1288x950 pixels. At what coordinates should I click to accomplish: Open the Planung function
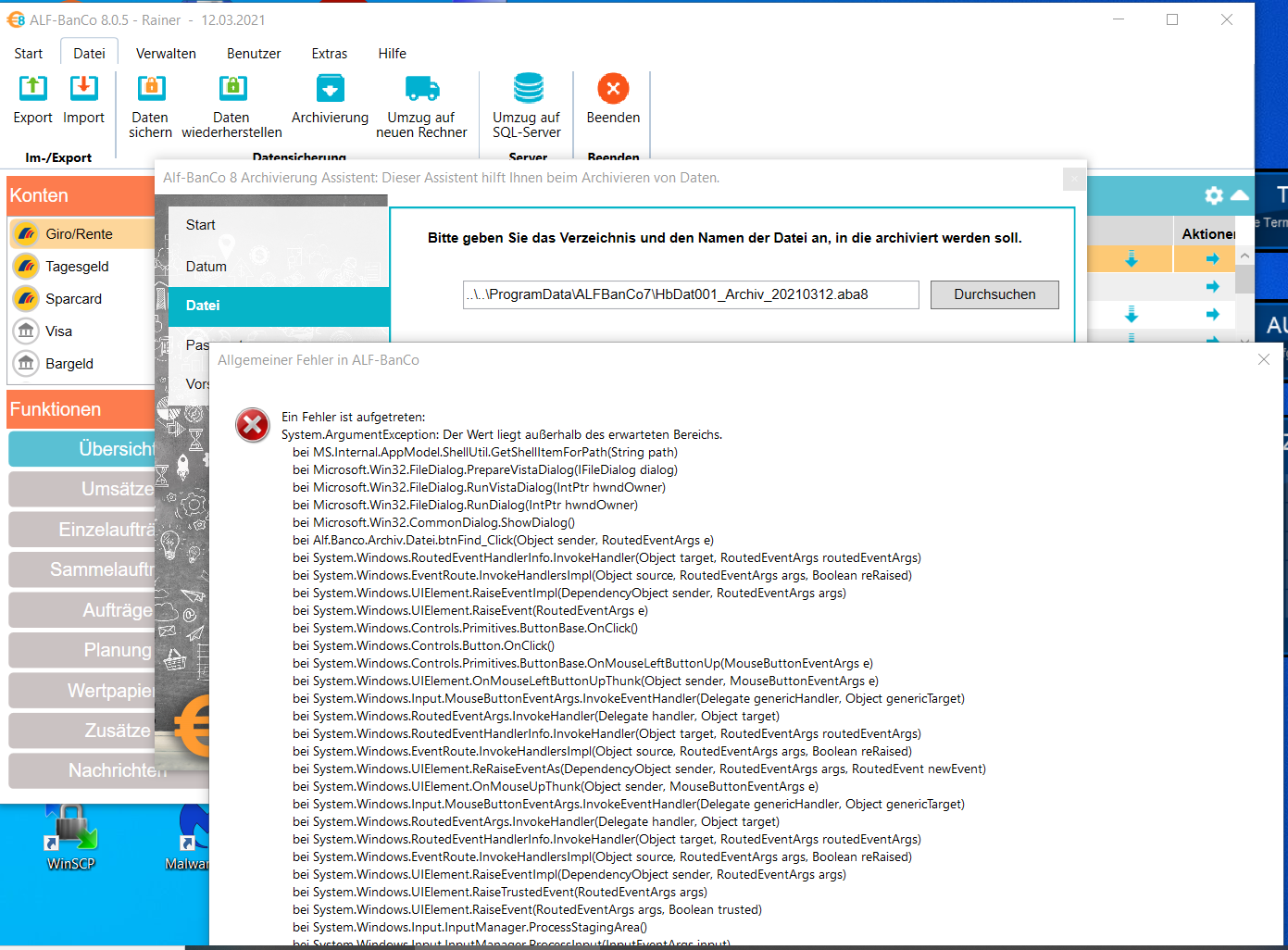pyautogui.click(x=82, y=650)
